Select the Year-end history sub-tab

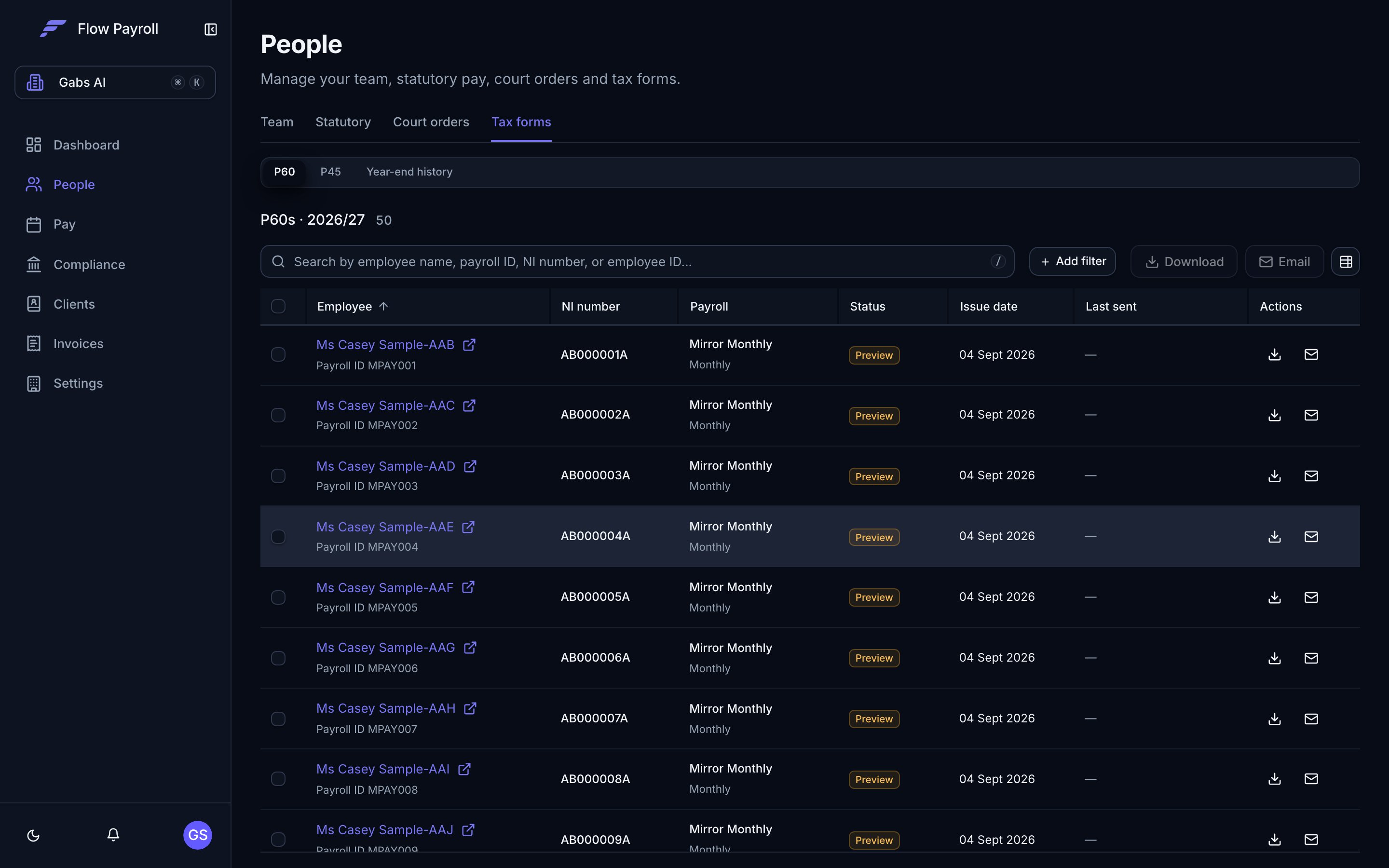pos(409,172)
